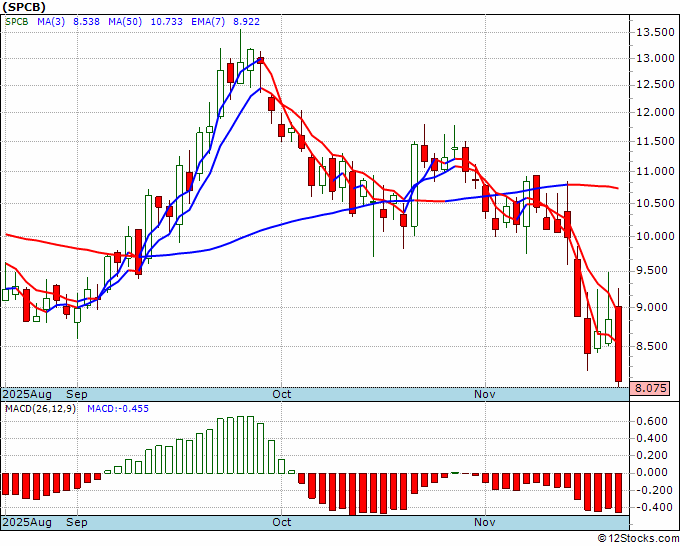680x546 pixels.
Task: Click the 12.000 price axis label
Action: point(655,113)
